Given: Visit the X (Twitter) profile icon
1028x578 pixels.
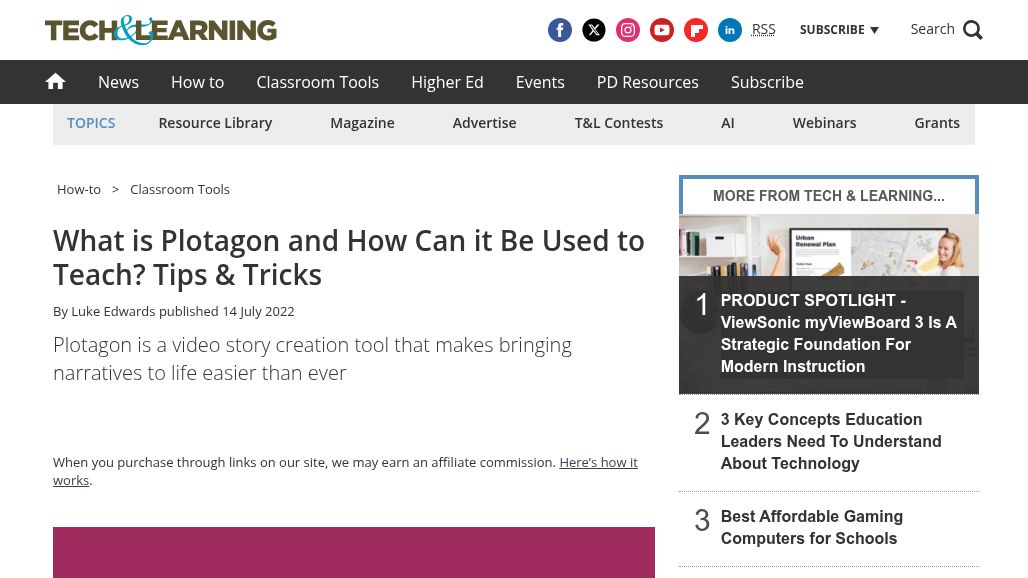Looking at the screenshot, I should click(x=594, y=30).
